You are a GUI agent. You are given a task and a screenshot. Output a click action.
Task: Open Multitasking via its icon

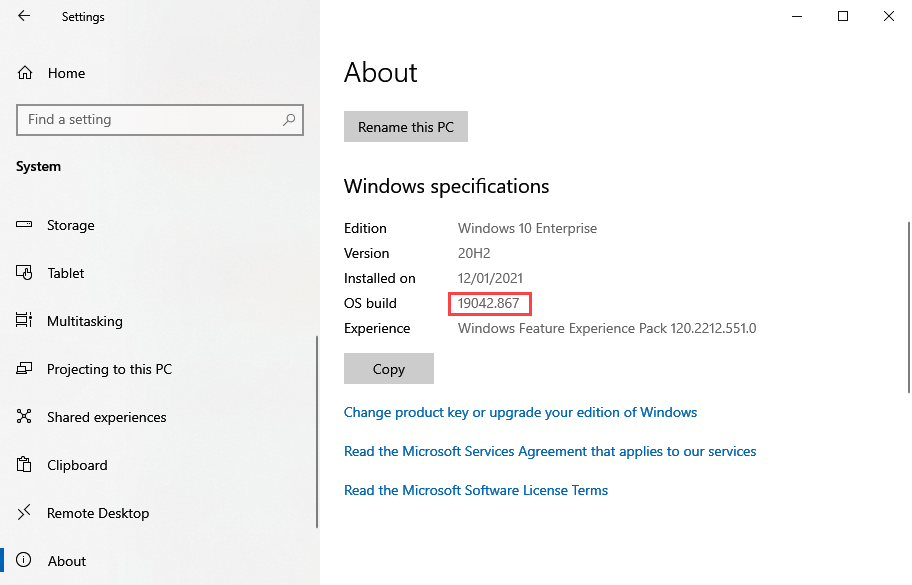pyautogui.click(x=25, y=321)
